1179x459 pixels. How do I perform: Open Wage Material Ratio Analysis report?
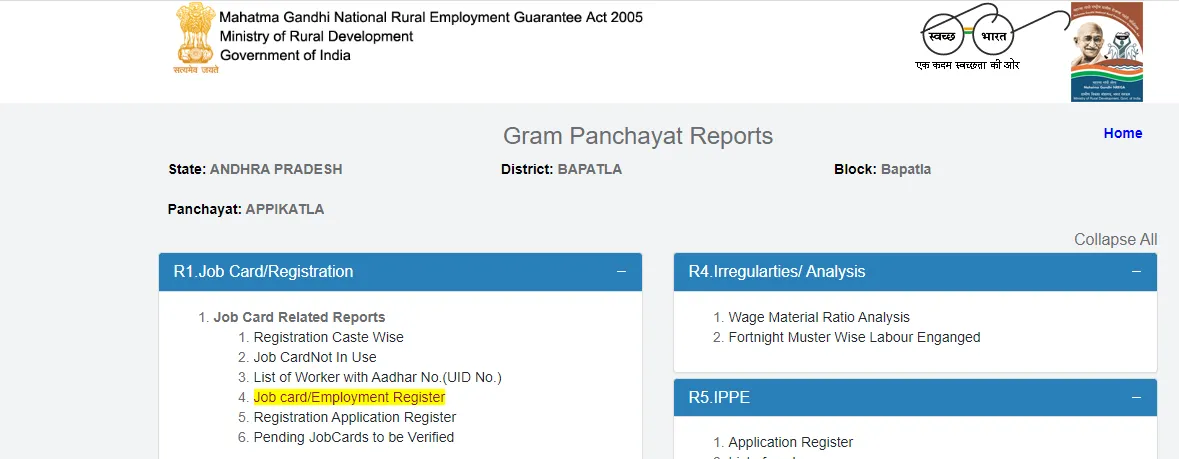click(819, 318)
